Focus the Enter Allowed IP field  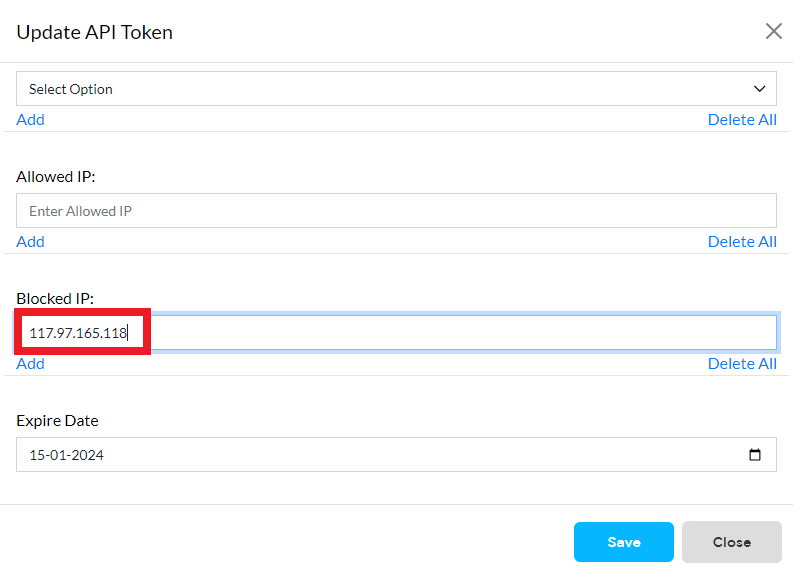[396, 210]
